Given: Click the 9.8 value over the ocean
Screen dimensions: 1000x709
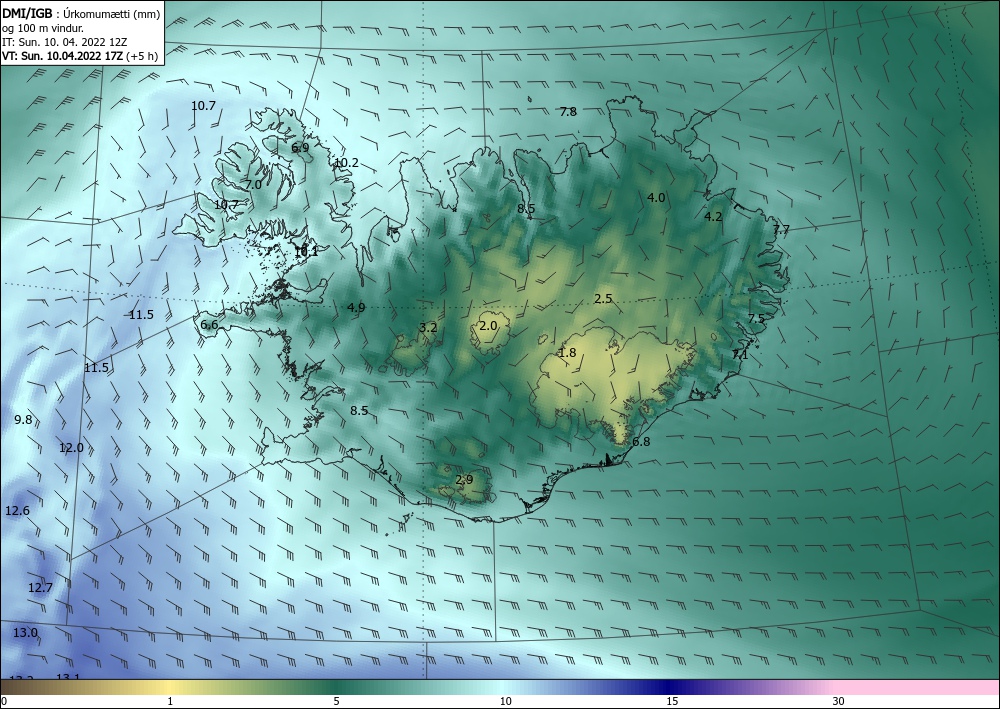Looking at the screenshot, I should (23, 420).
